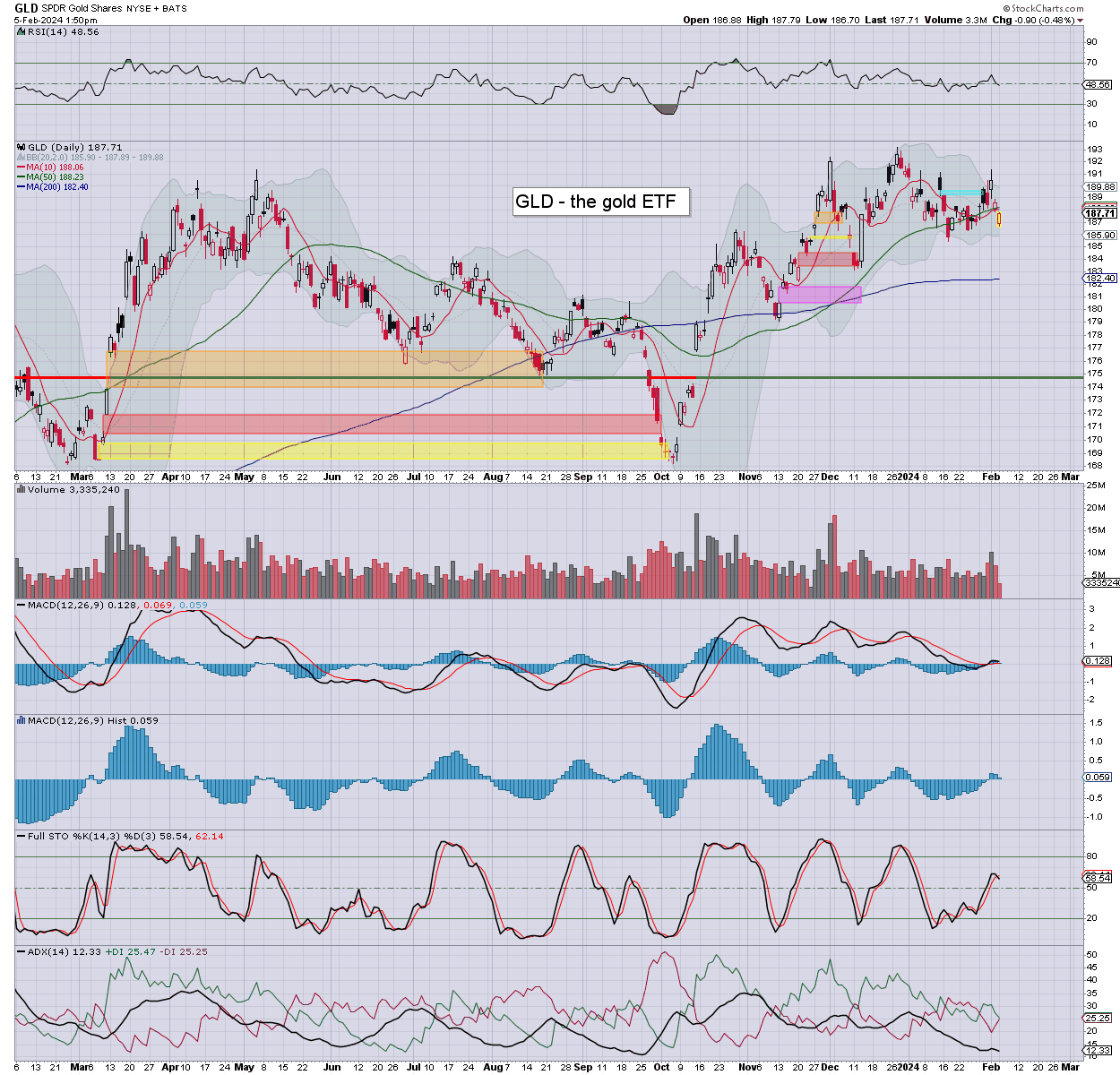
Task: Click the MACD Hist panel icon
Action: tap(21, 720)
